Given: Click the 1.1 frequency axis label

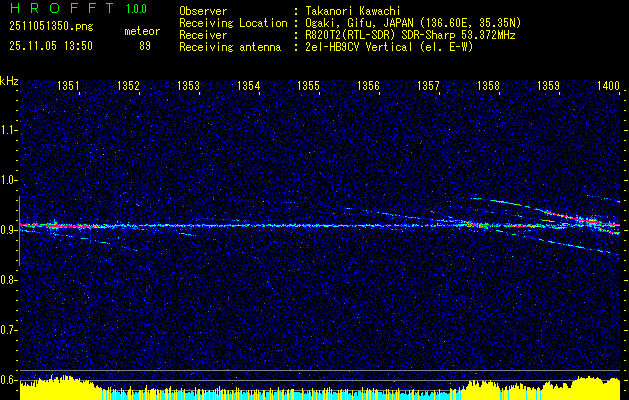Looking at the screenshot, I should [9, 129].
